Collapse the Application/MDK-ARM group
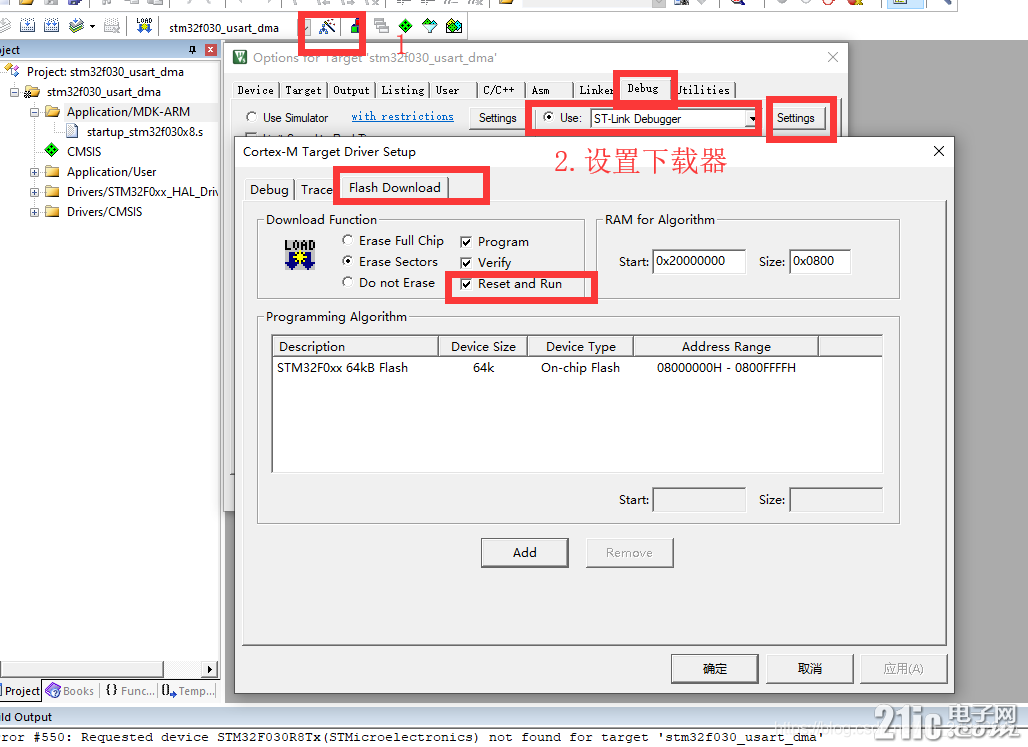1028x747 pixels. [x=34, y=112]
